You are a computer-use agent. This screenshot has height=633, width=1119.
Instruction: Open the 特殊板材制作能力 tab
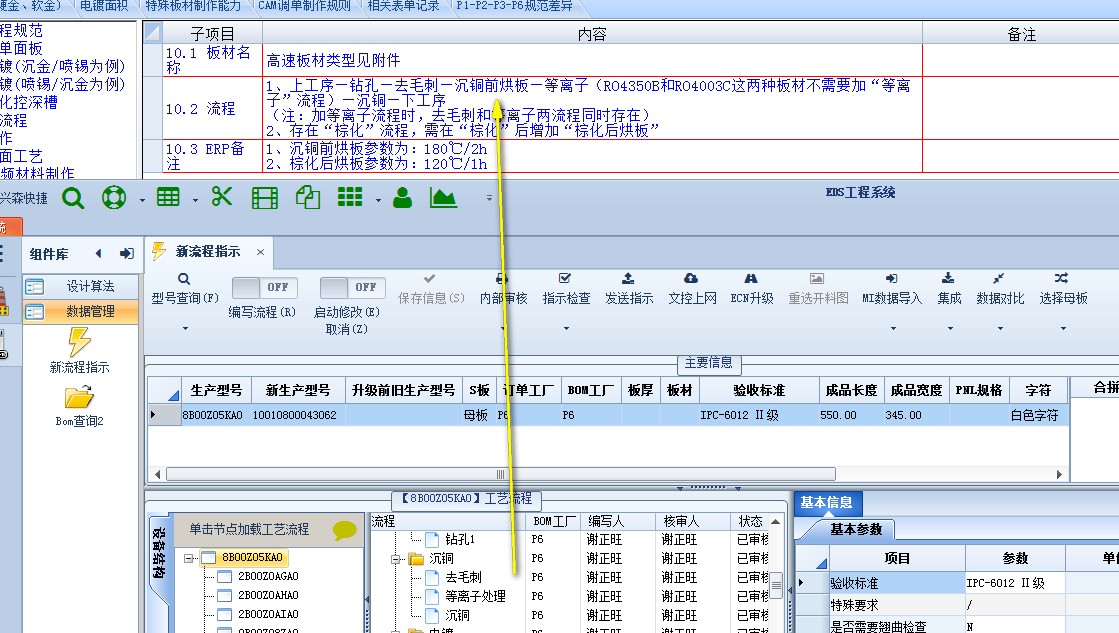pos(193,6)
